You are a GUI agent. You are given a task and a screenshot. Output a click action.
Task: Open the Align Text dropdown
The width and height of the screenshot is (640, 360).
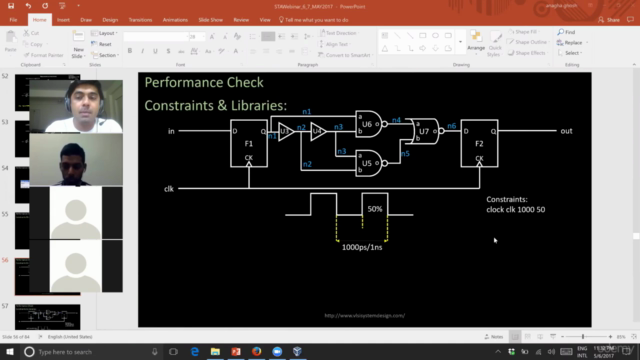[x=335, y=44]
